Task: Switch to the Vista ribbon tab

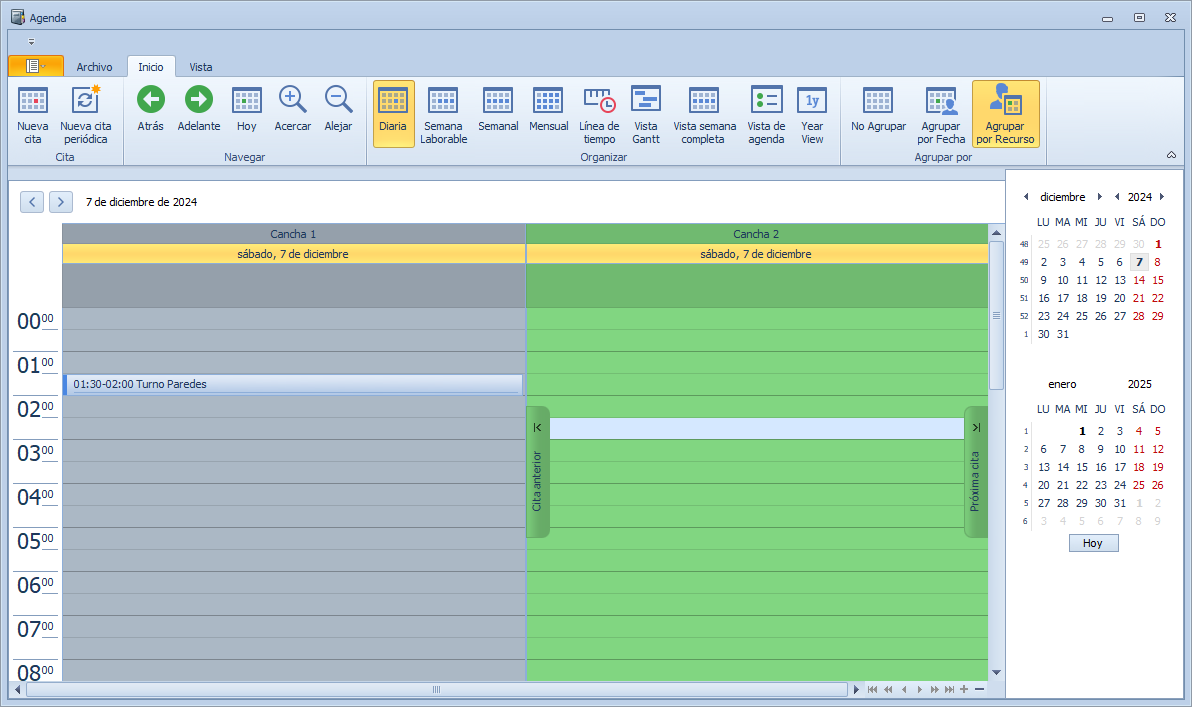Action: pyautogui.click(x=201, y=67)
